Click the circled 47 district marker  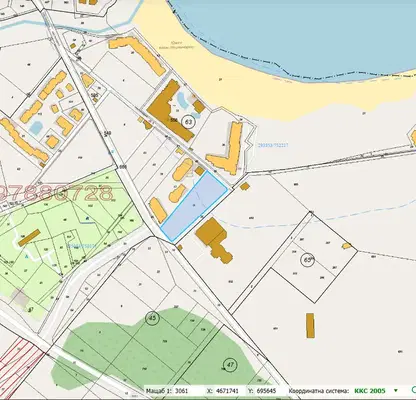point(230,364)
